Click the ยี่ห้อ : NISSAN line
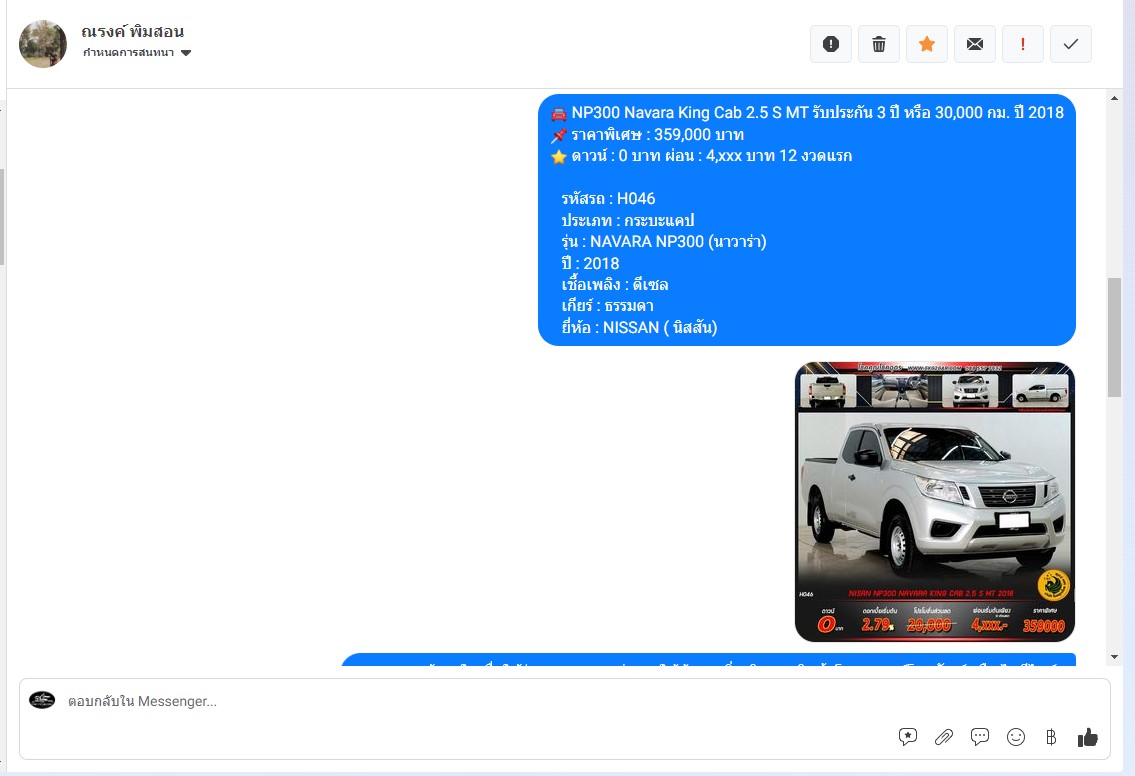 click(639, 327)
